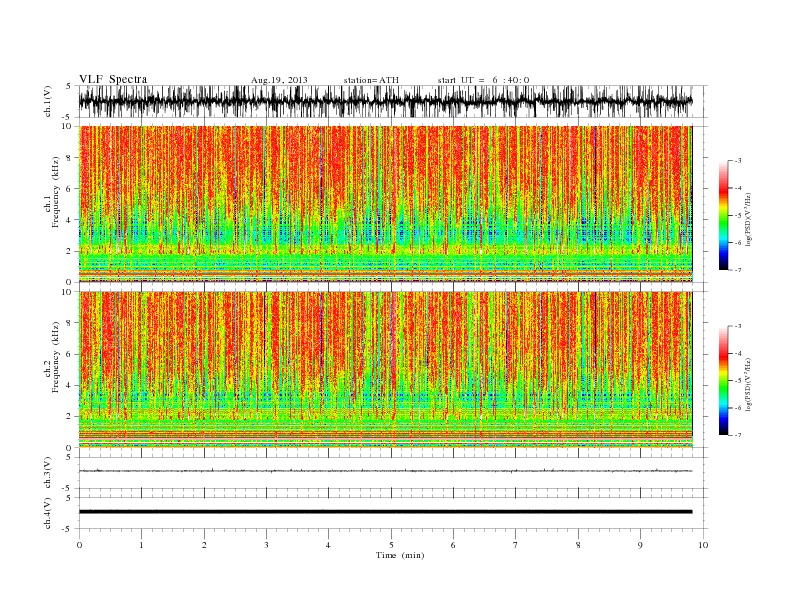Click the '2' minute tick label
The image size is (792, 612).
(204, 545)
